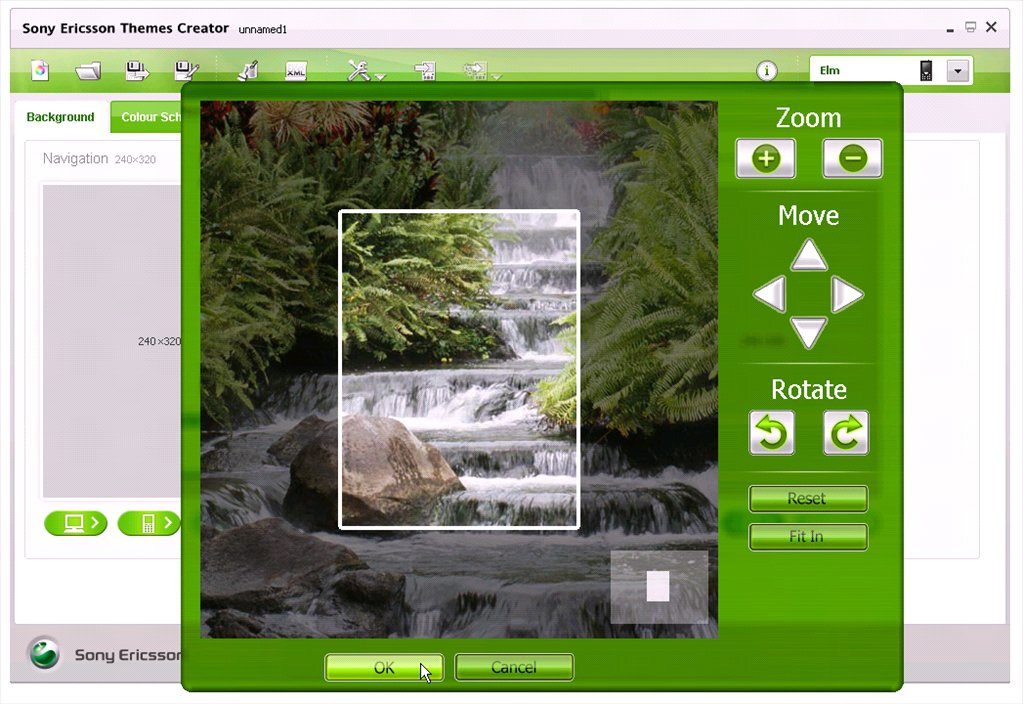Click the Fit In button
Image resolution: width=1023 pixels, height=704 pixels.
pyautogui.click(x=808, y=537)
